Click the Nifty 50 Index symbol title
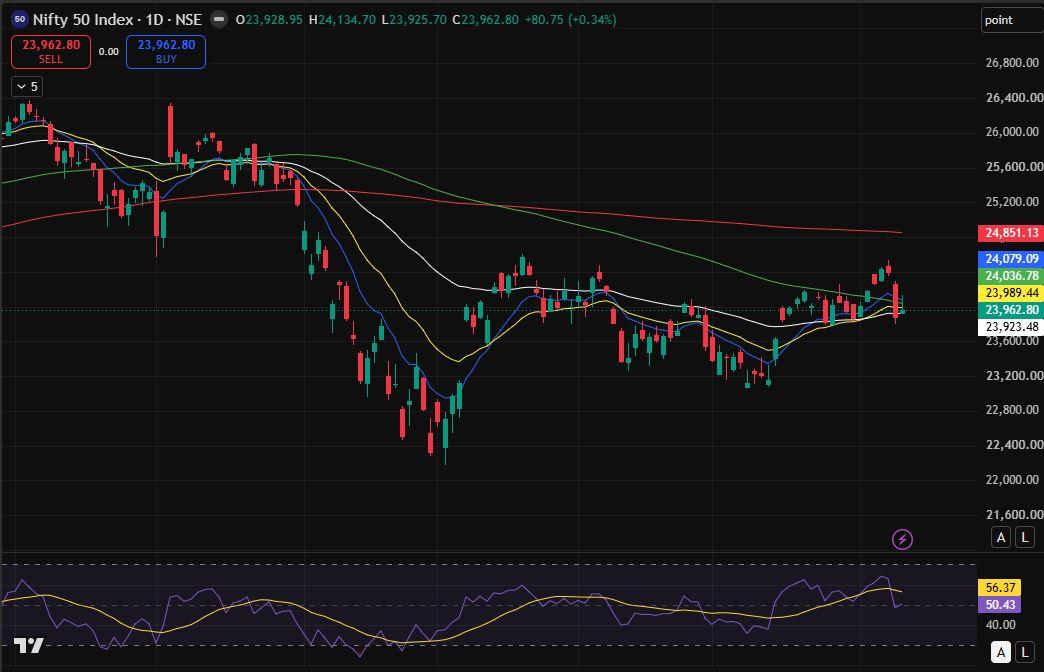 [117, 20]
